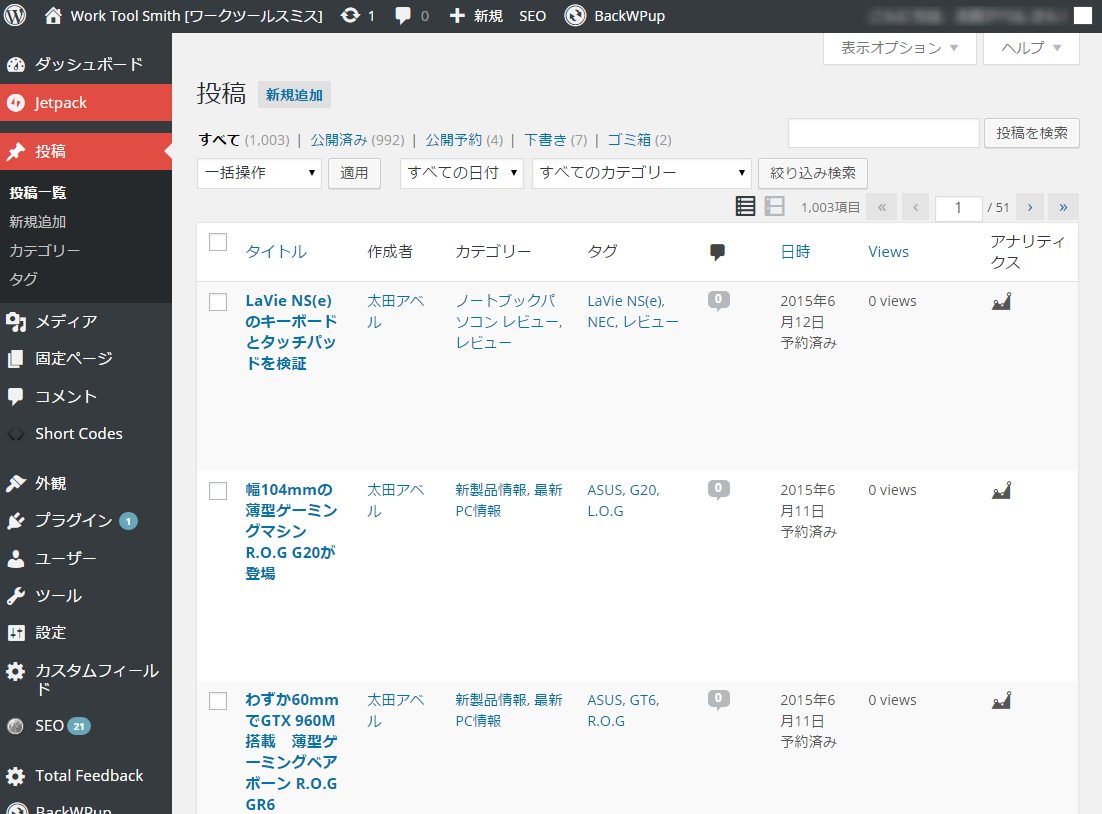Sort by Views column header

pyautogui.click(x=888, y=252)
